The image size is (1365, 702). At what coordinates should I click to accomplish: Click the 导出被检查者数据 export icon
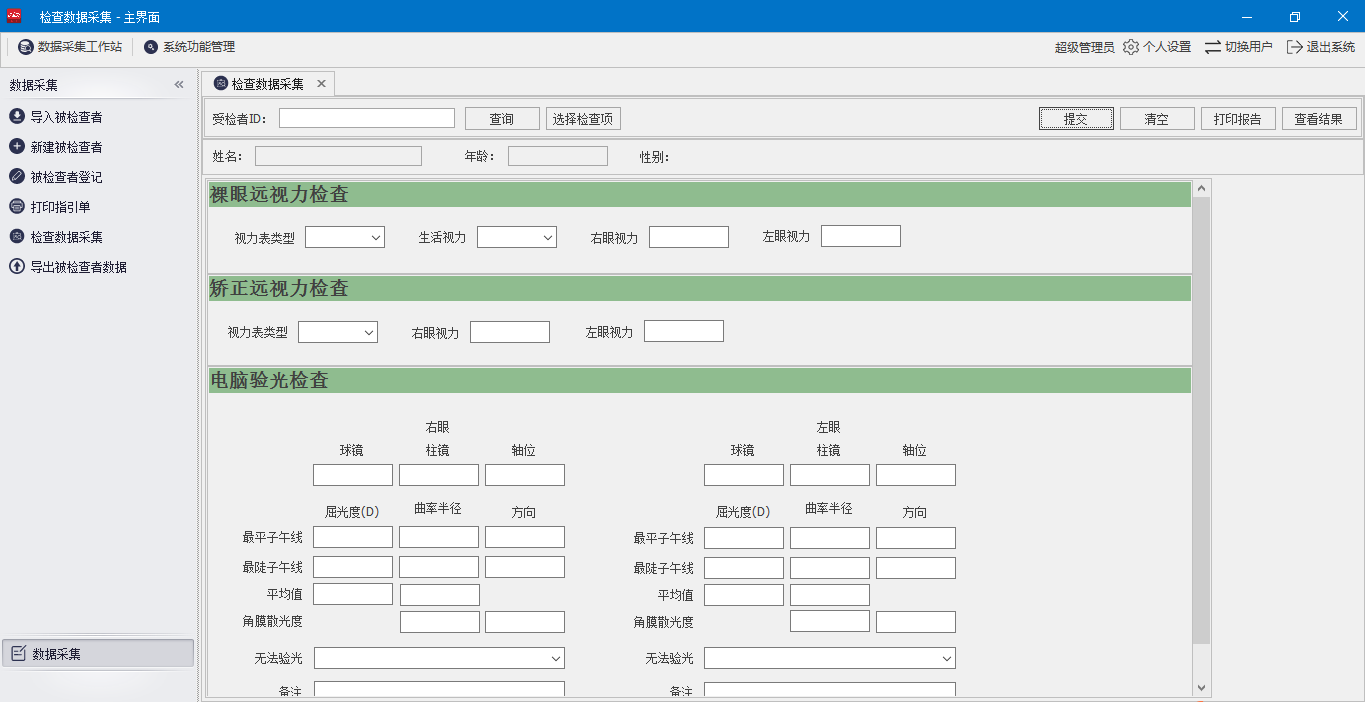17,267
